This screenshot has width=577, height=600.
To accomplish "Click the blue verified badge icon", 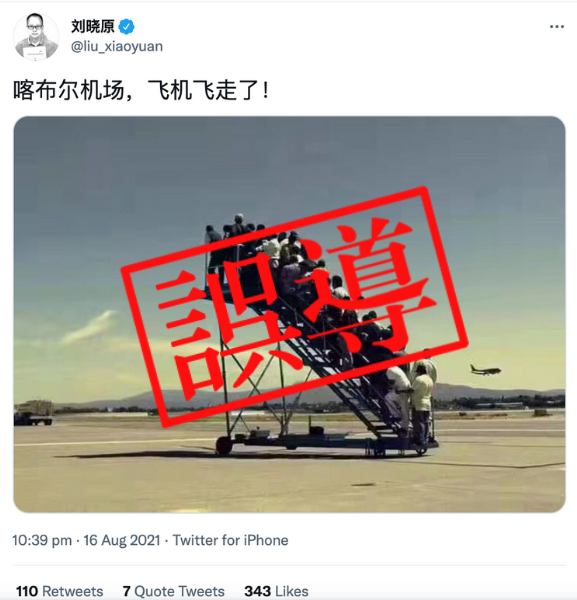I will 127,27.
